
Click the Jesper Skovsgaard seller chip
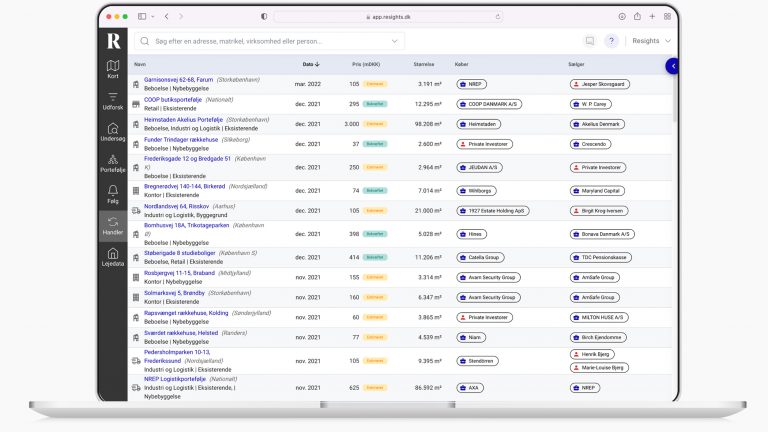pyautogui.click(x=597, y=84)
